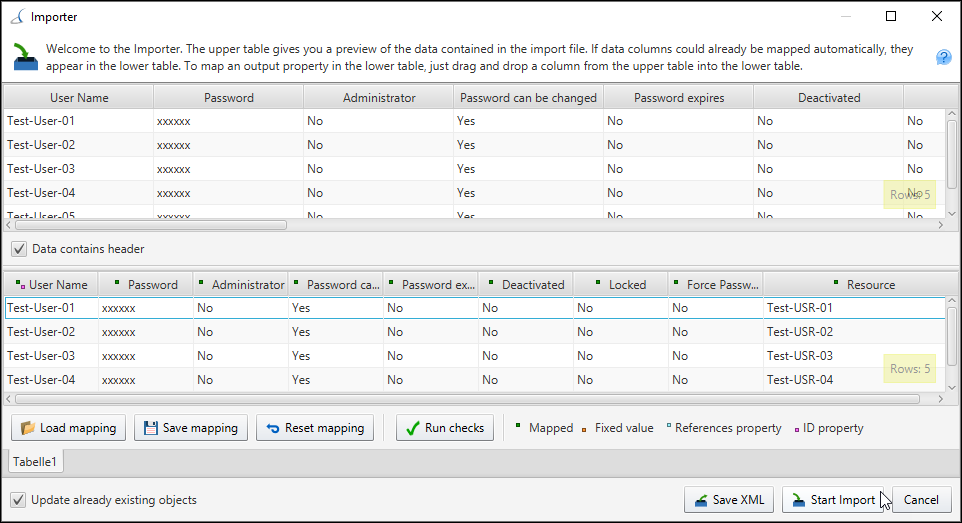Click Locked header in lower table

[621, 285]
